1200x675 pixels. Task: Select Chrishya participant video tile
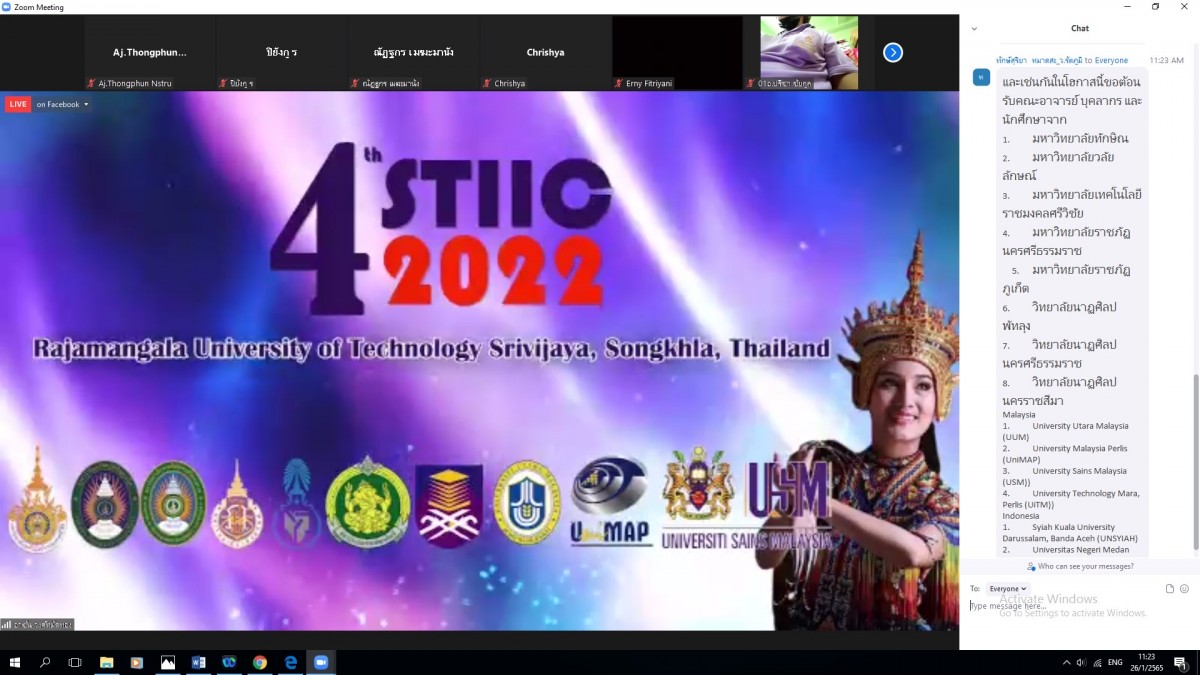(x=546, y=53)
